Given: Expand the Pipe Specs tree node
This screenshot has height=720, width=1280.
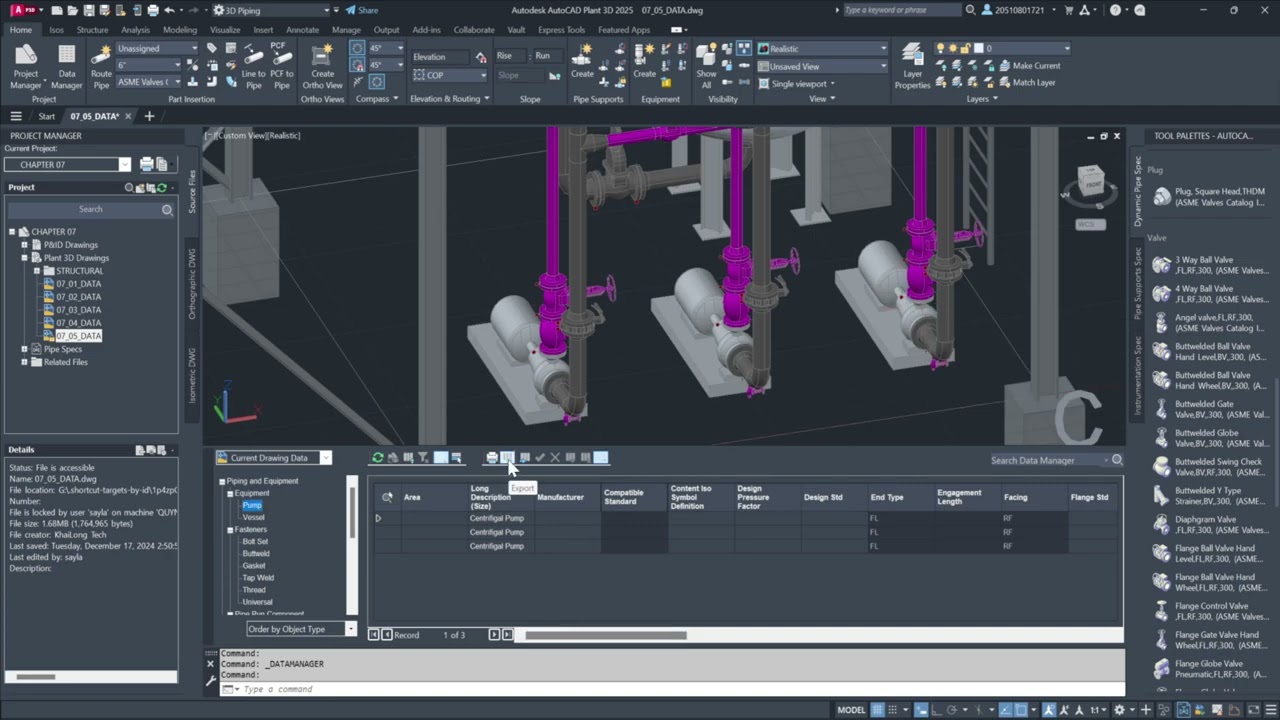Looking at the screenshot, I should (24, 349).
